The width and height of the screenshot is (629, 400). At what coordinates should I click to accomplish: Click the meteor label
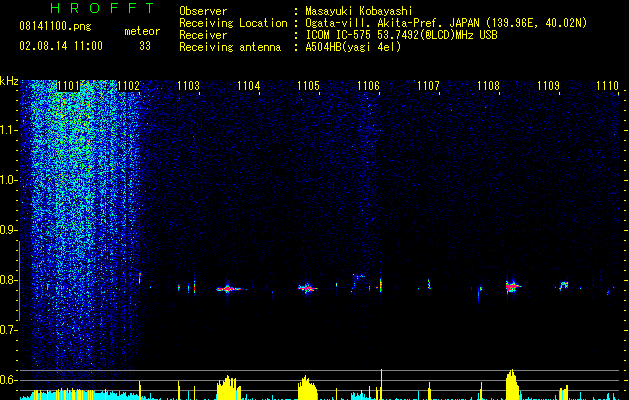[142, 31]
